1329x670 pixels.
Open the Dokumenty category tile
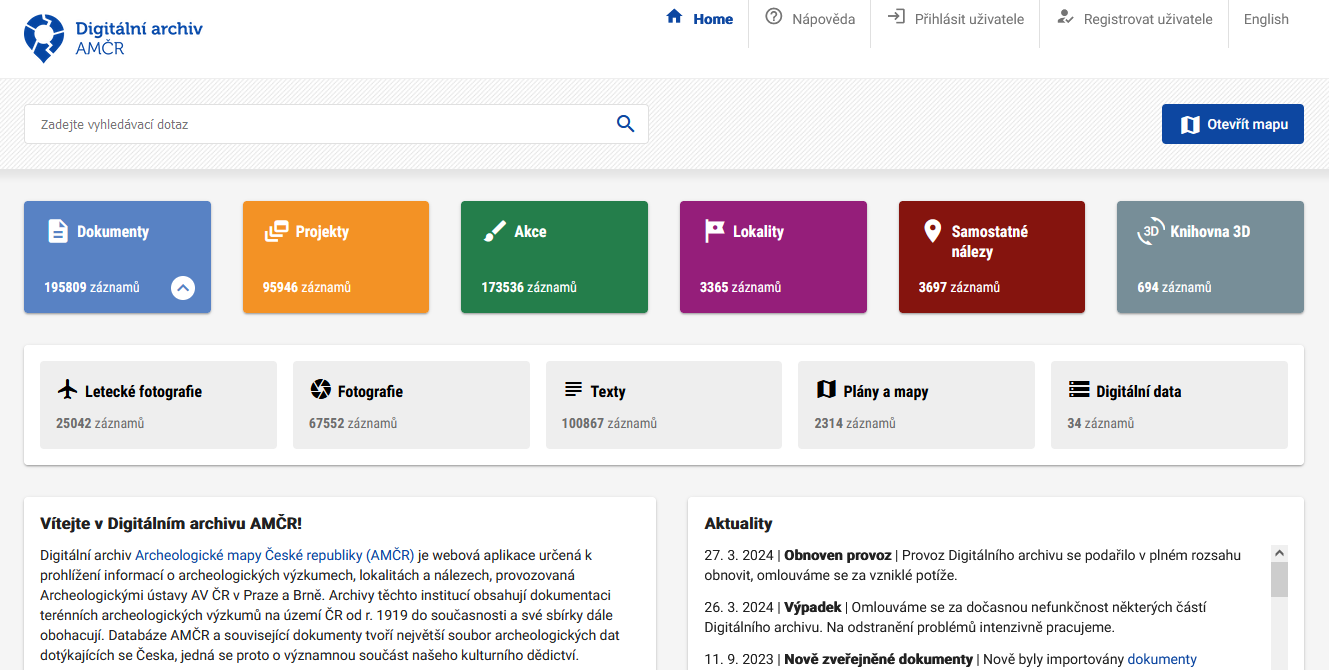(112, 232)
